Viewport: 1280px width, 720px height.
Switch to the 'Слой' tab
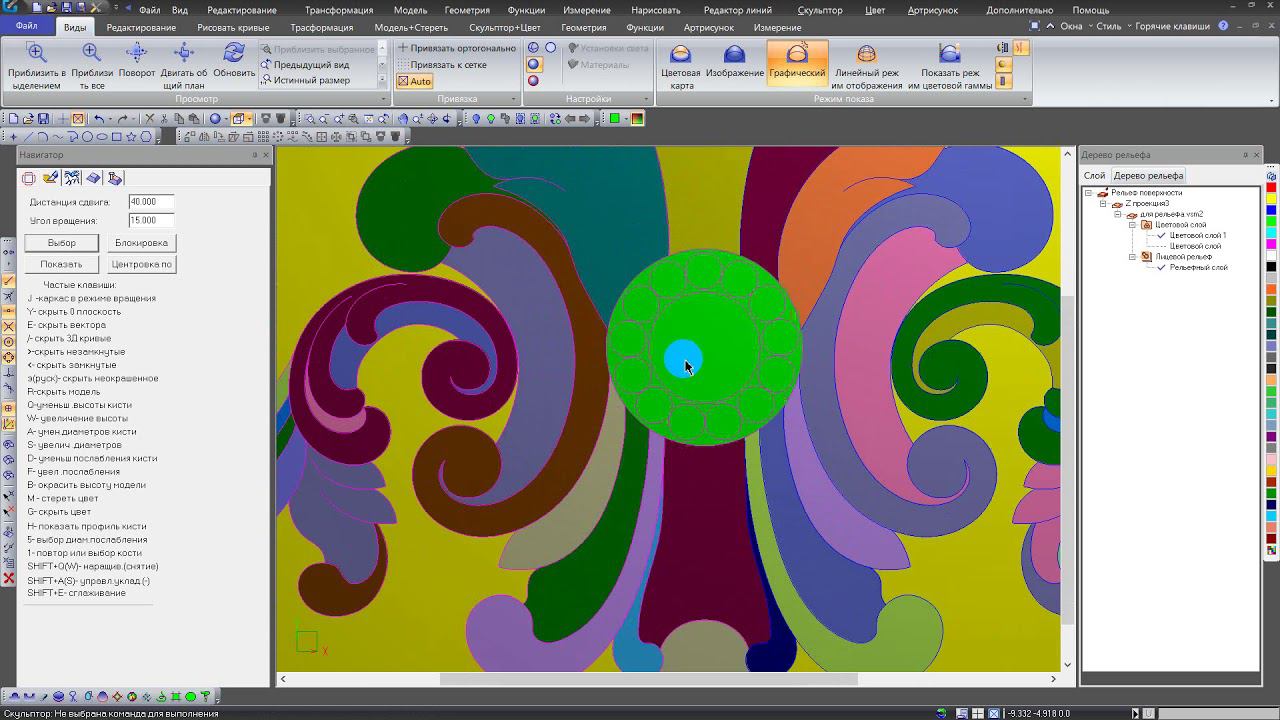[x=1095, y=176]
